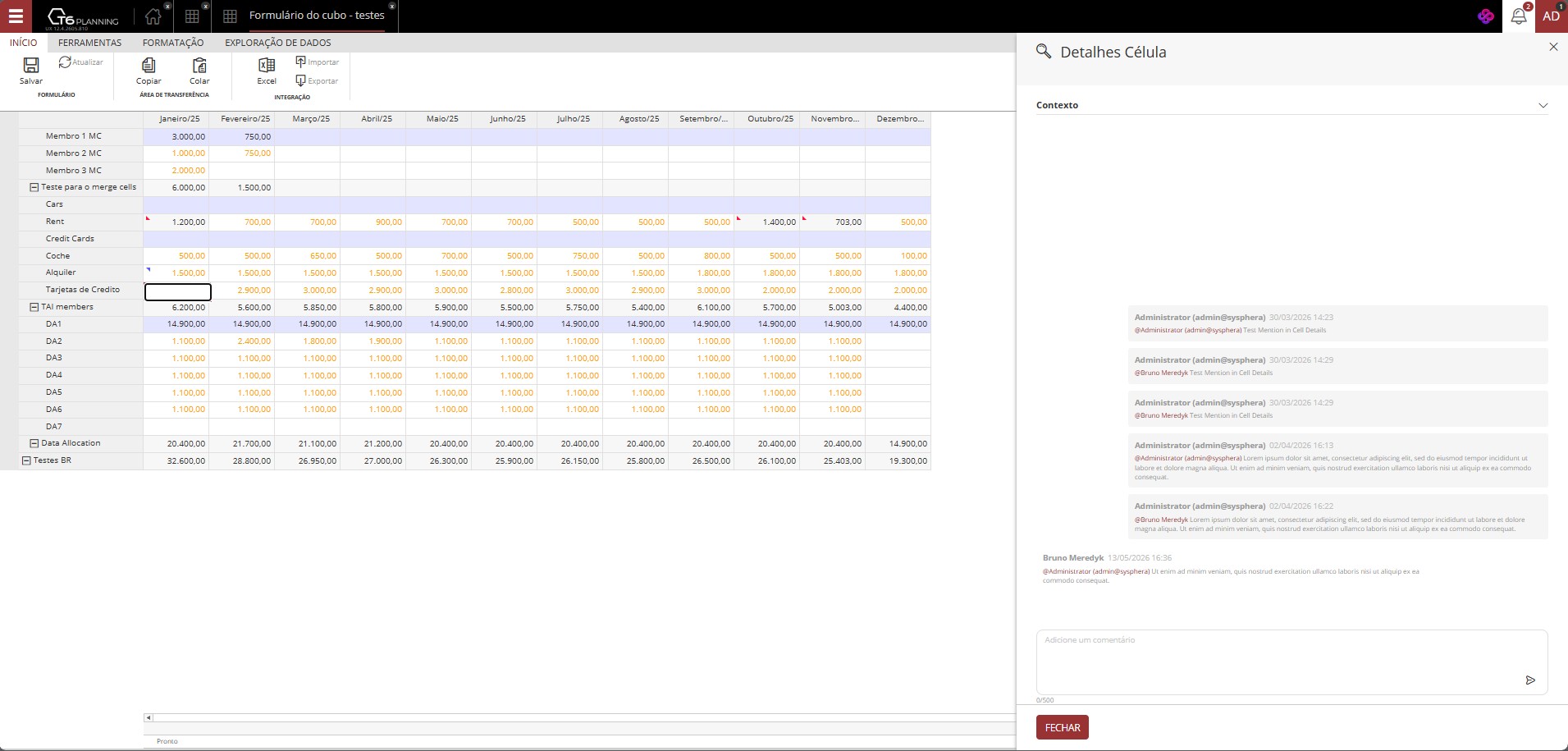
Task: Click the 2.000,00 cell for Membro 3 MC
Action: [176, 171]
